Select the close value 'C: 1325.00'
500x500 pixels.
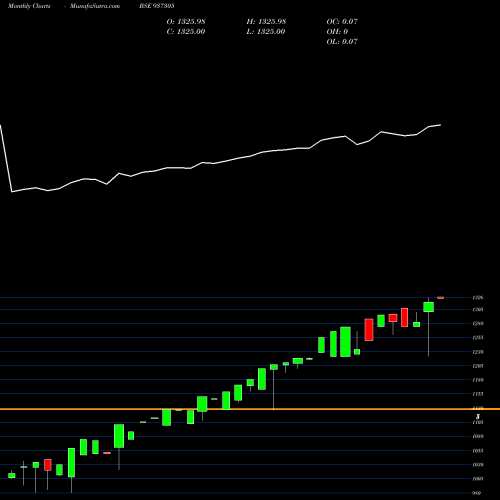point(186,32)
